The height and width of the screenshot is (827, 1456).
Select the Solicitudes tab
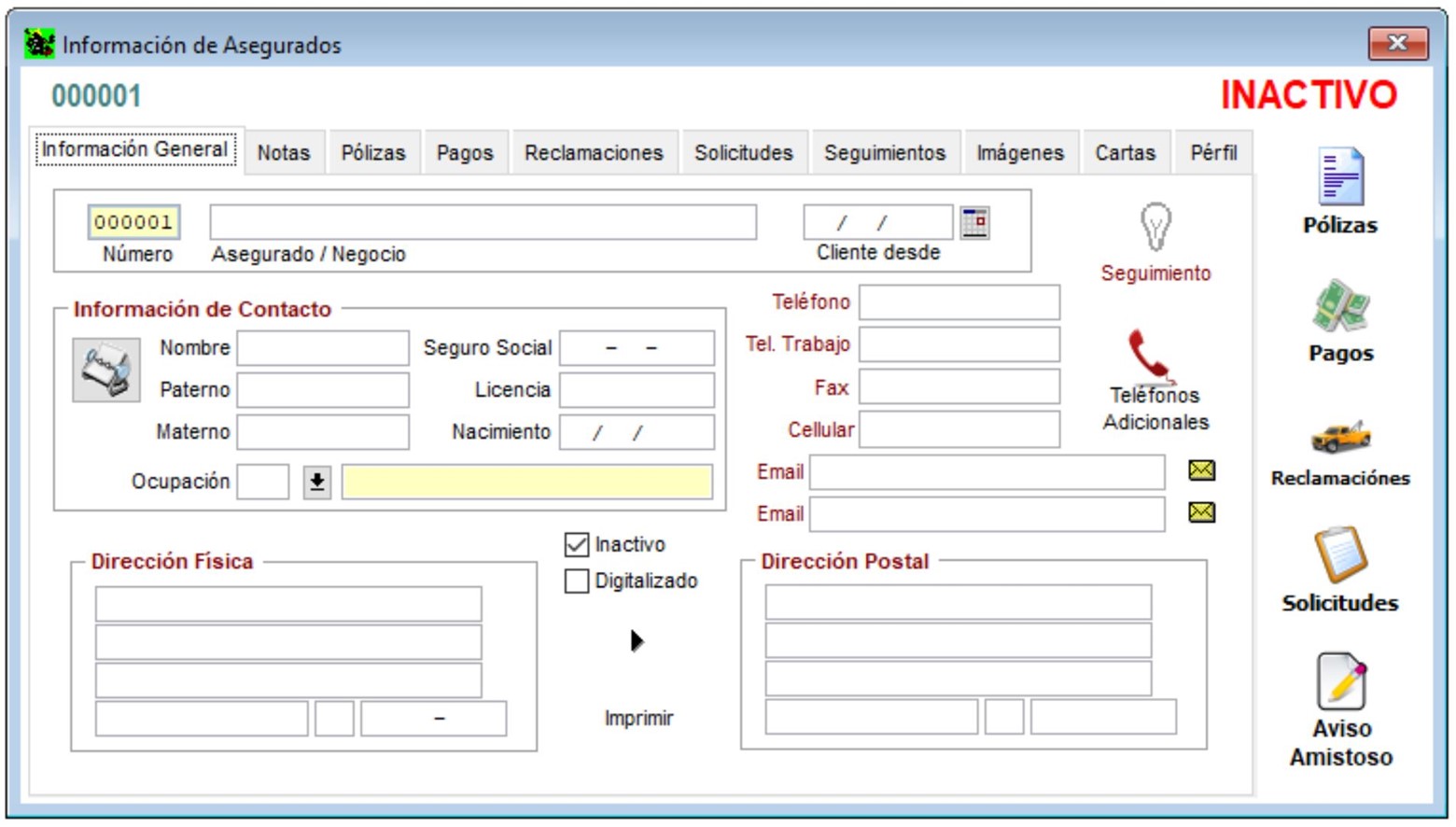744,153
